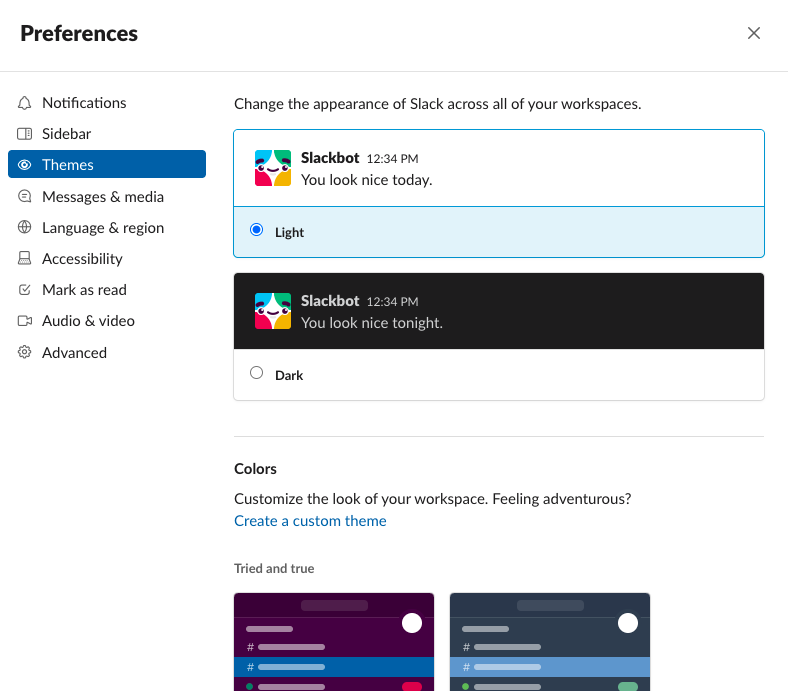Click the check icon beside Mark as read
The image size is (788, 691).
[24, 289]
